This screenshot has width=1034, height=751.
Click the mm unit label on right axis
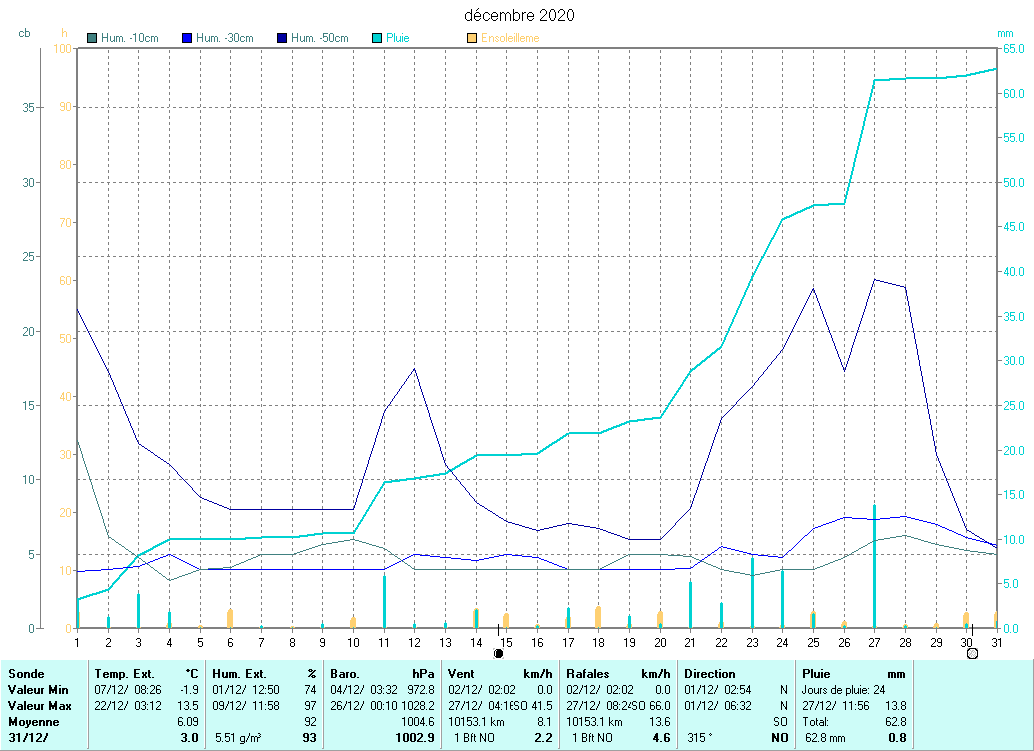1005,33
